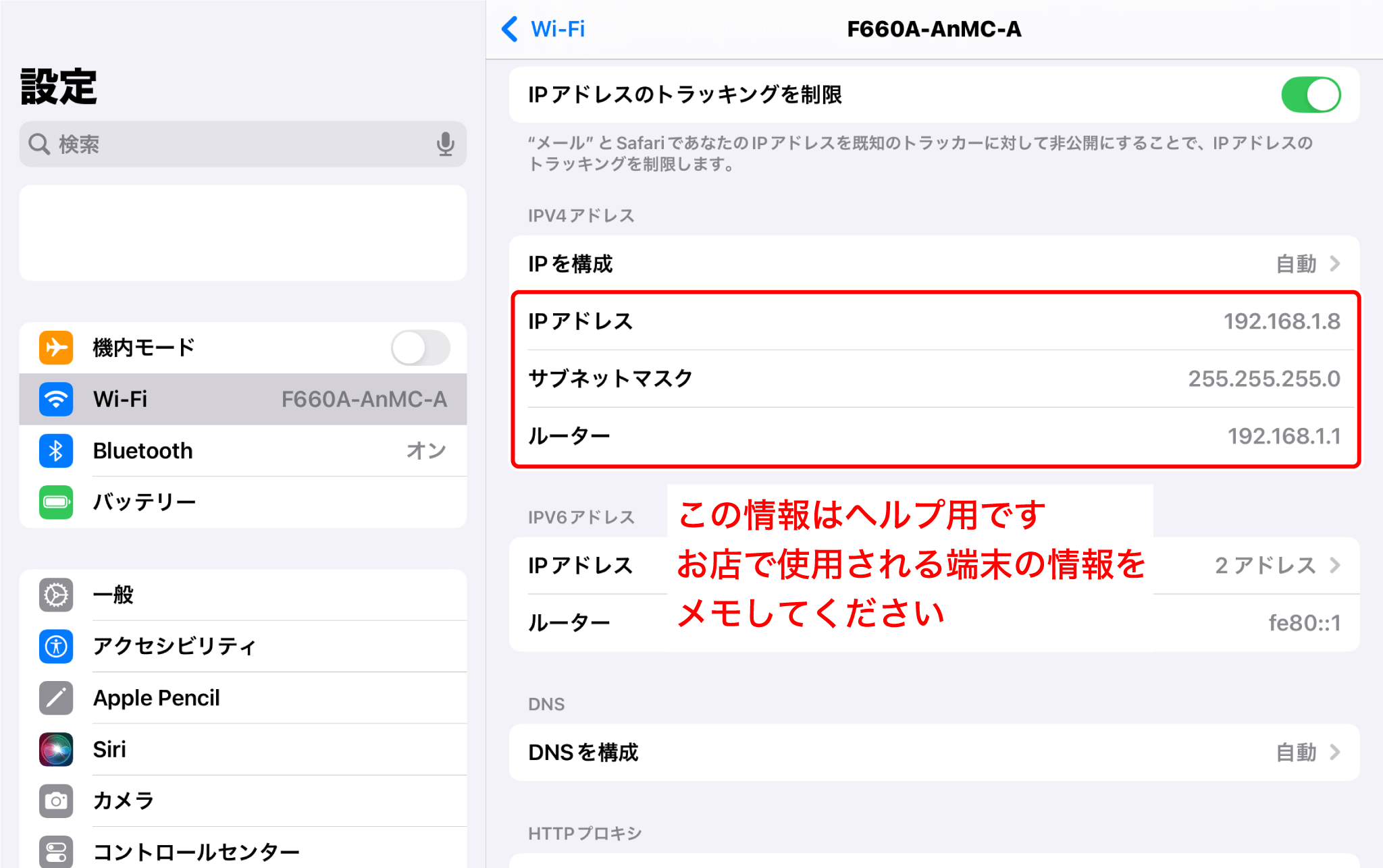Select the Siri icon in sidebar
The width and height of the screenshot is (1383, 868).
[x=56, y=749]
